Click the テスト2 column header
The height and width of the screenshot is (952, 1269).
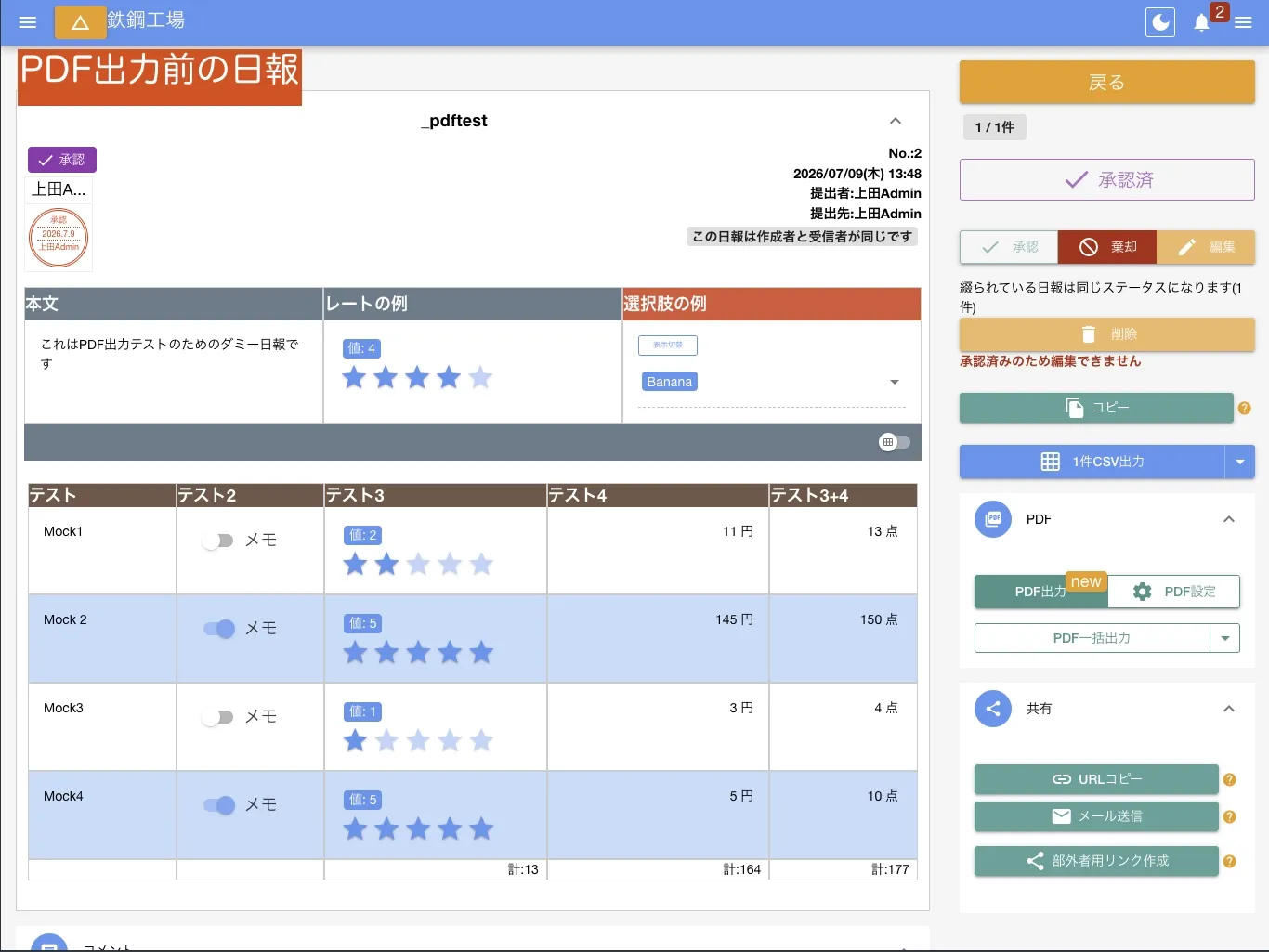click(250, 495)
